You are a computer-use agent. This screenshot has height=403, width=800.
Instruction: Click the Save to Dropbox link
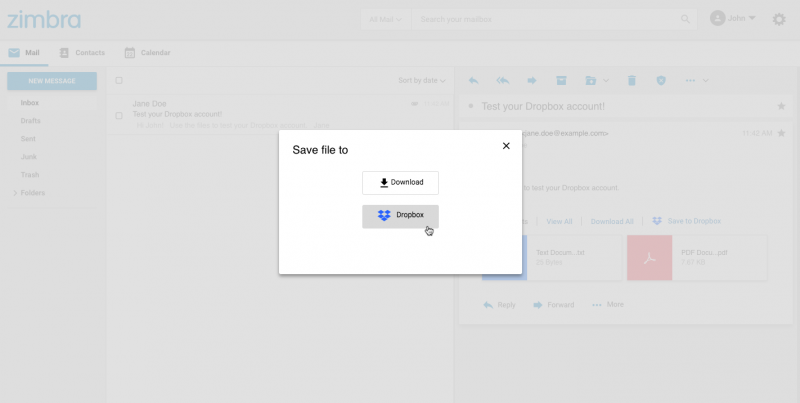pos(694,221)
